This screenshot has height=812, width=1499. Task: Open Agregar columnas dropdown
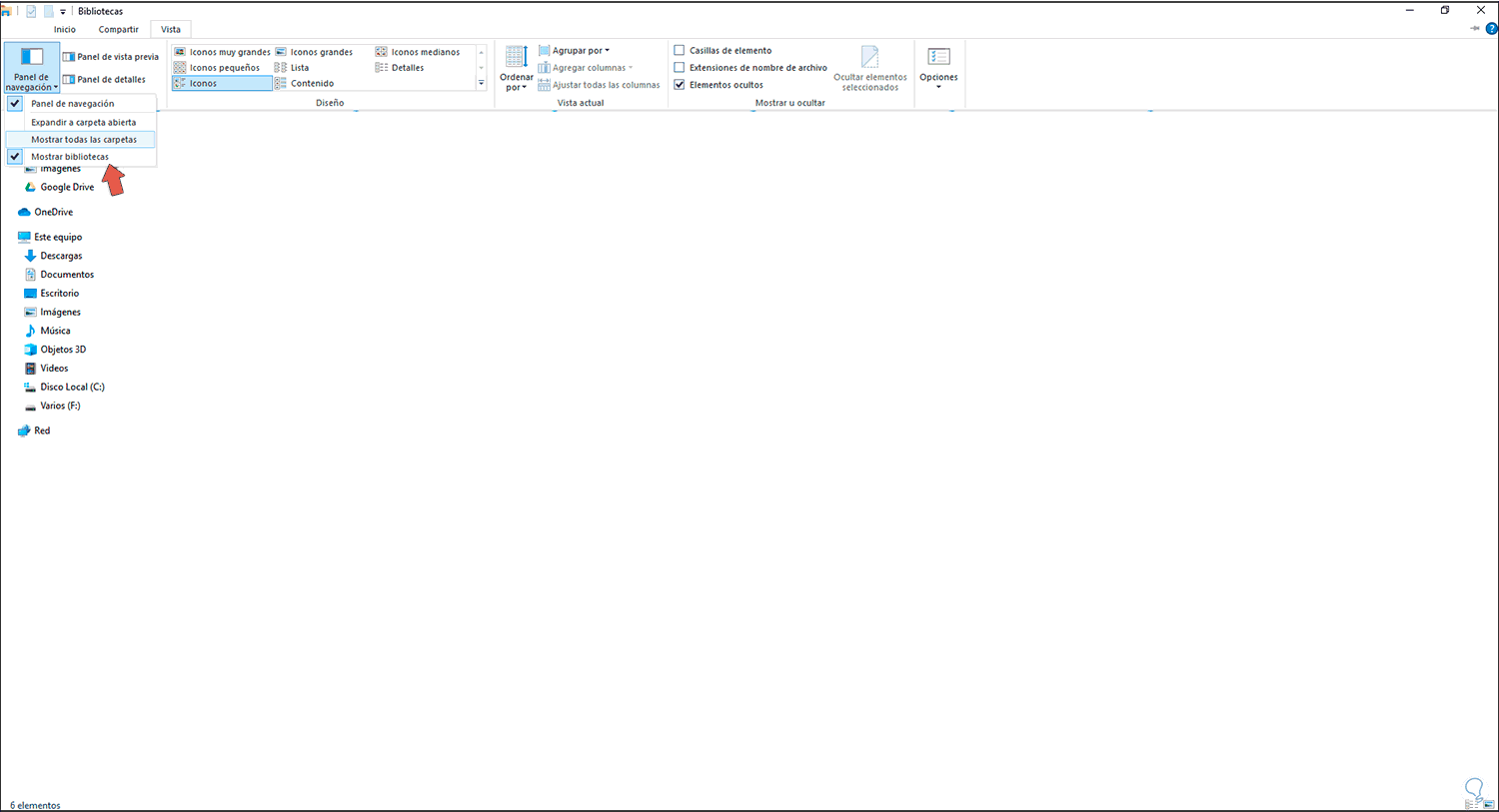tap(586, 68)
